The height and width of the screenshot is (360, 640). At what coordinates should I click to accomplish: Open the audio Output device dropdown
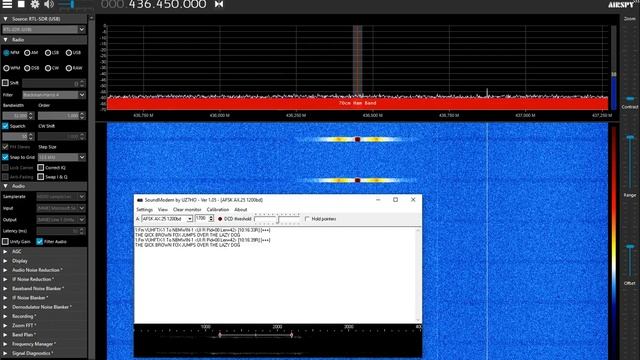coord(61,220)
